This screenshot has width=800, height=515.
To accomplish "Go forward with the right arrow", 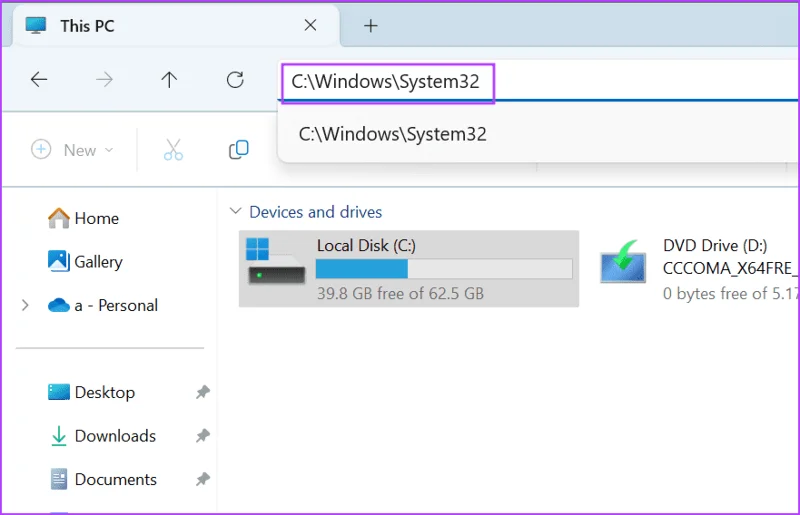I will pyautogui.click(x=104, y=80).
